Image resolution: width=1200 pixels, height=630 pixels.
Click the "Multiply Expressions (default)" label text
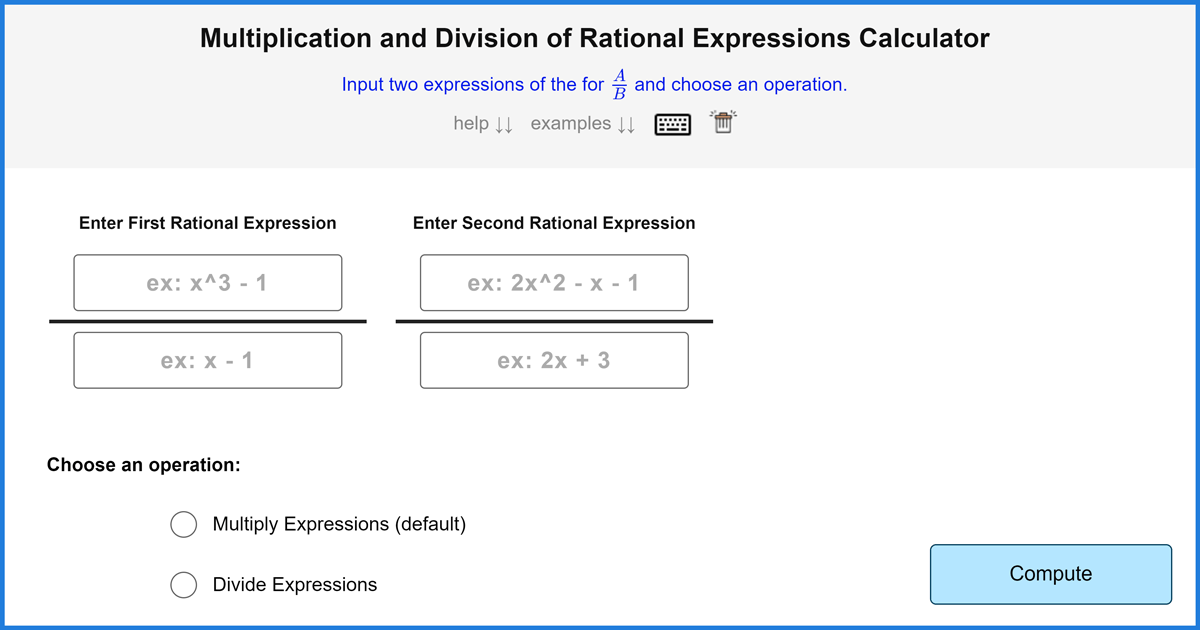coord(339,524)
